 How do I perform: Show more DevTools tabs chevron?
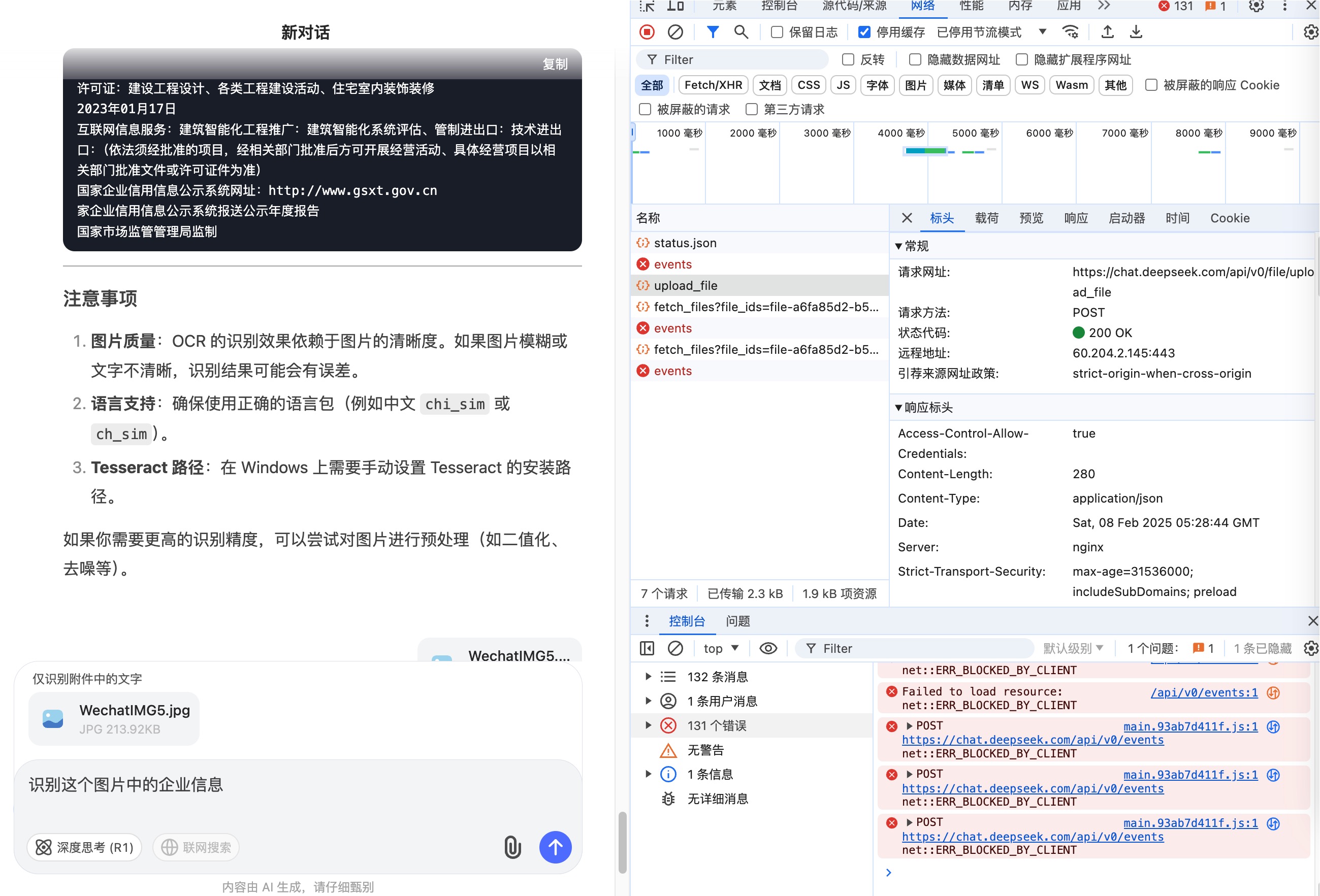point(1104,6)
